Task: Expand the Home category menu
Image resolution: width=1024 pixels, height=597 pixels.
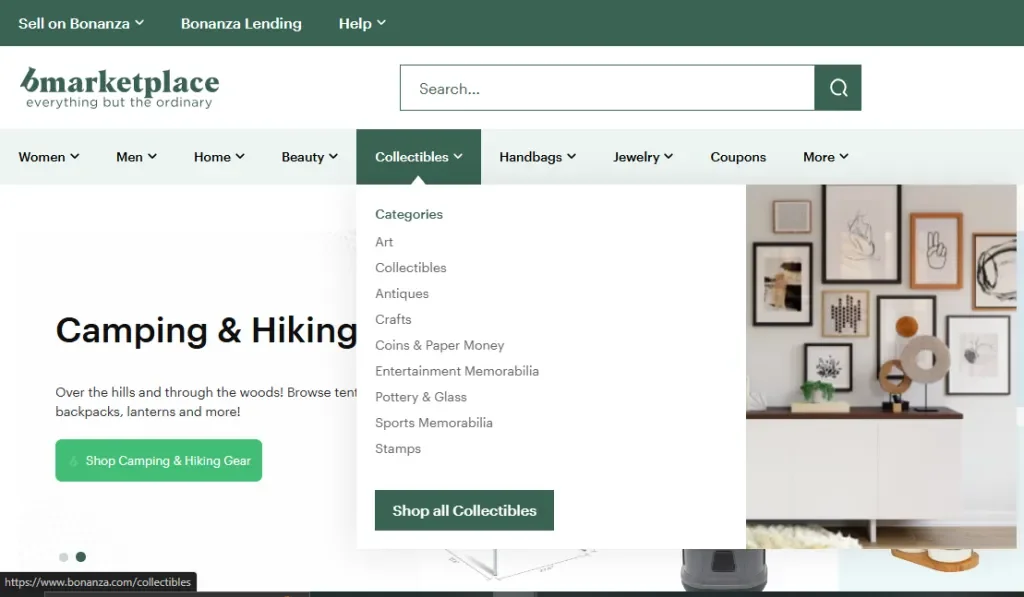Action: 219,157
